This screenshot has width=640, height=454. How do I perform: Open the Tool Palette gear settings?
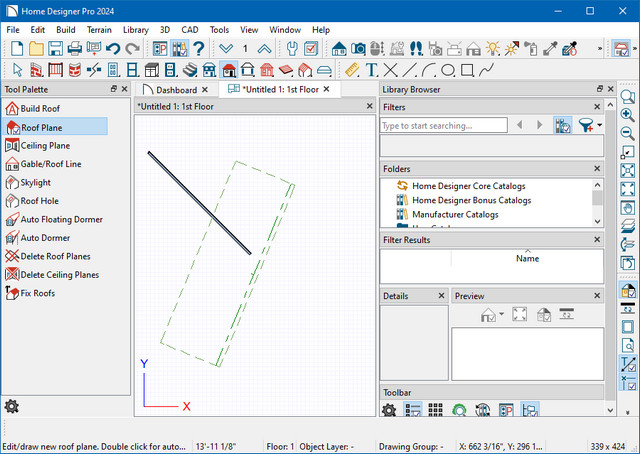pos(12,406)
